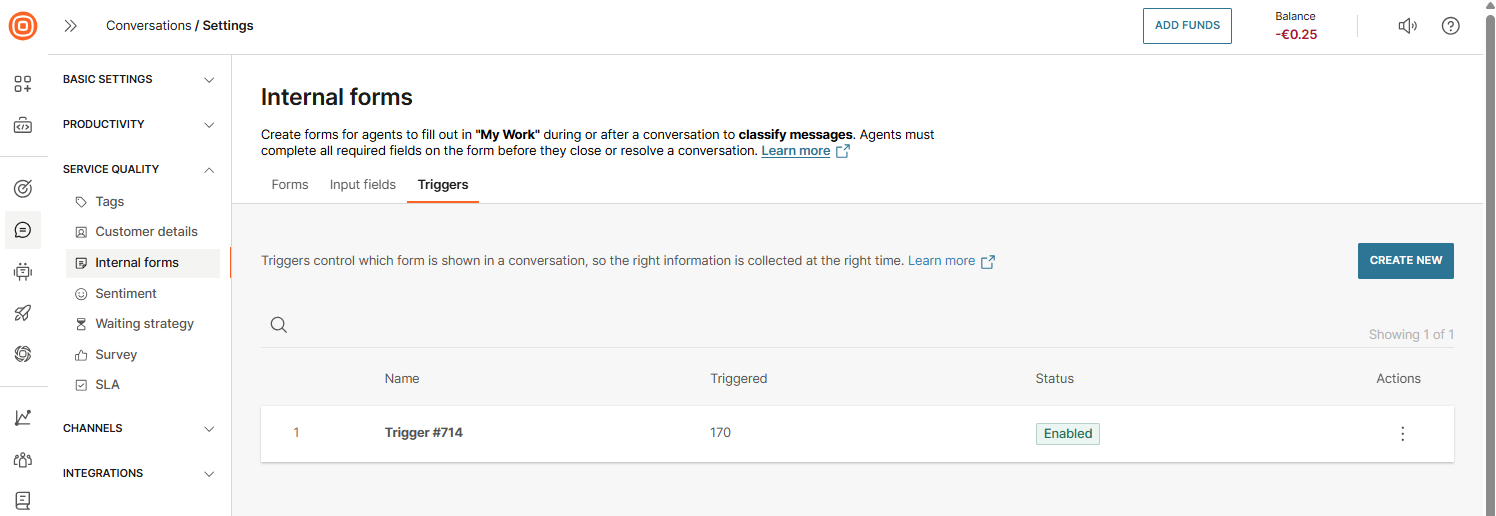Screen dimensions: 1496x516
Task: Click the rocket icon in left rail
Action: (x=23, y=313)
